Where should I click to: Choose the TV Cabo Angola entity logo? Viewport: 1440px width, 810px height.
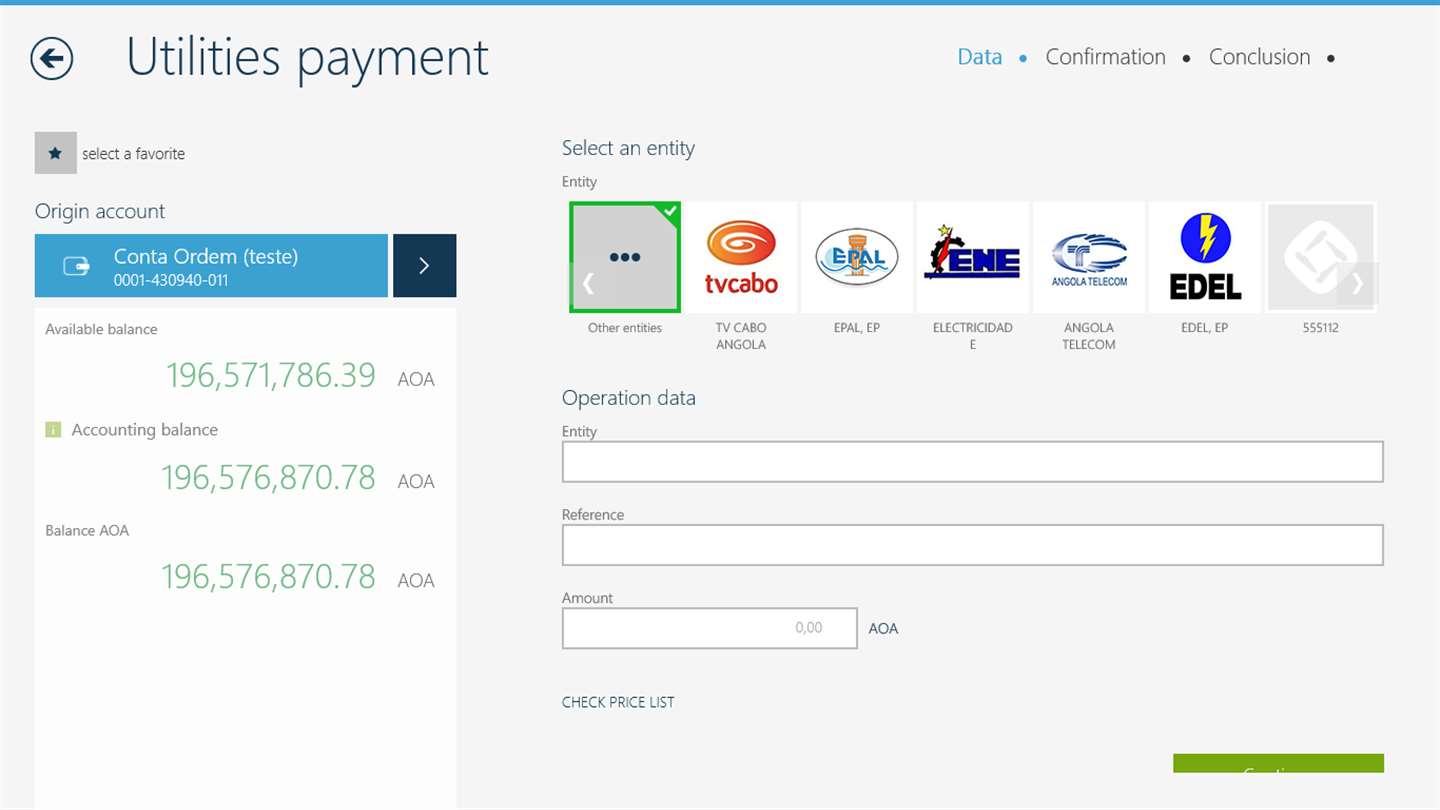741,257
